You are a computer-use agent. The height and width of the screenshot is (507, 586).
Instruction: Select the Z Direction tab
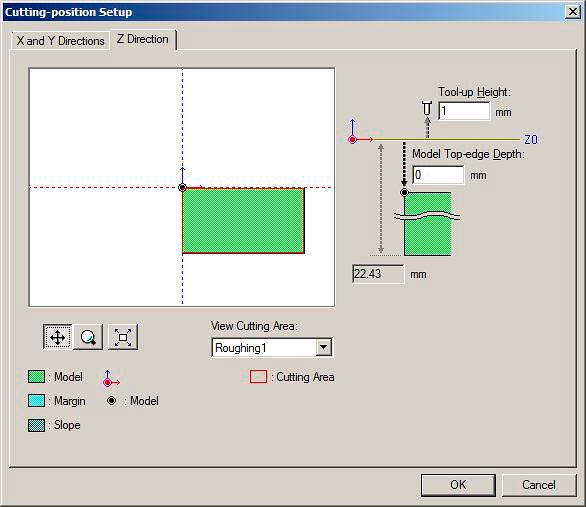pyautogui.click(x=143, y=39)
